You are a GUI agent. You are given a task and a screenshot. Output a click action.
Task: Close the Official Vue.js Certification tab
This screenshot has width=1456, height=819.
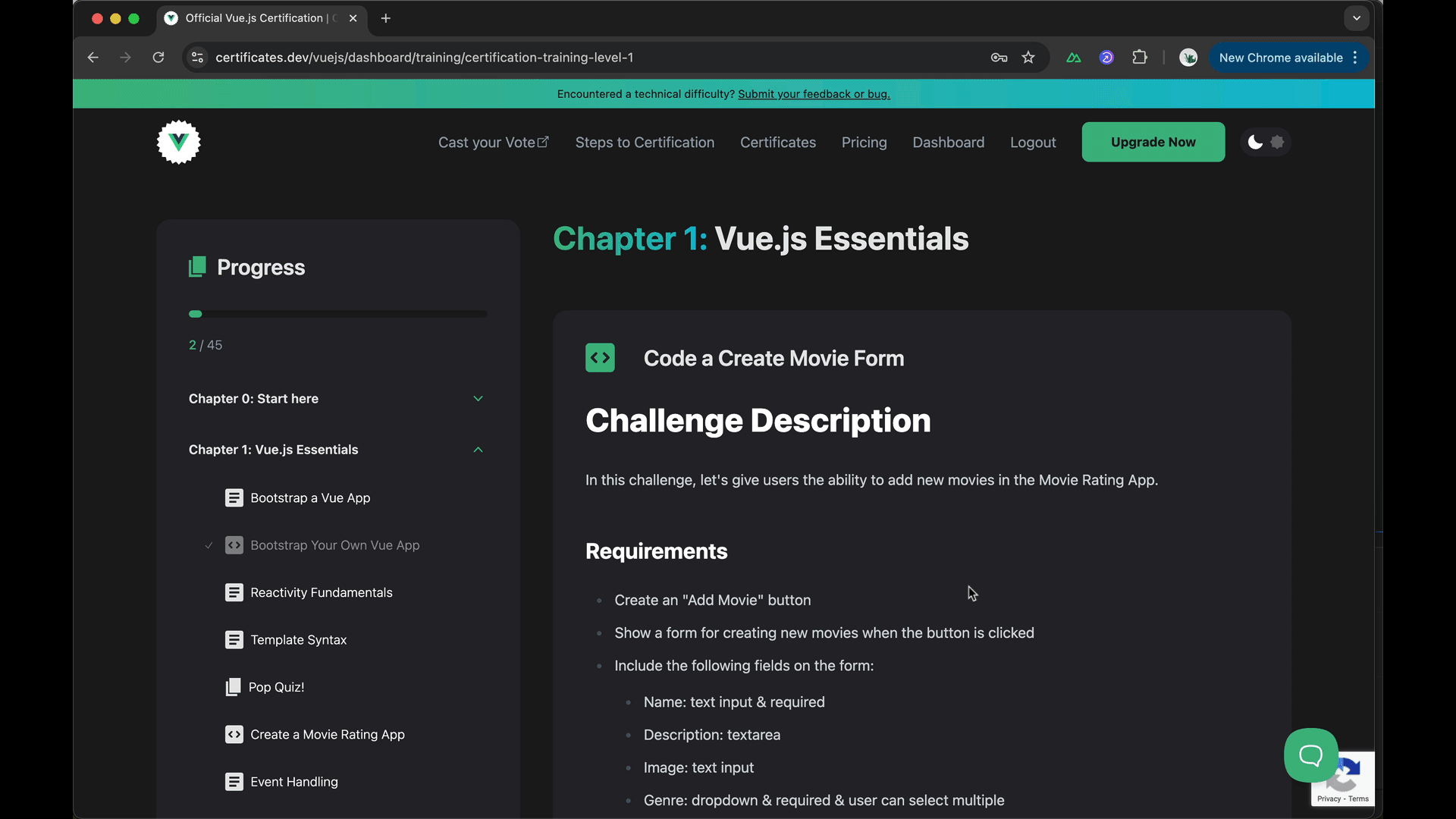click(x=353, y=18)
